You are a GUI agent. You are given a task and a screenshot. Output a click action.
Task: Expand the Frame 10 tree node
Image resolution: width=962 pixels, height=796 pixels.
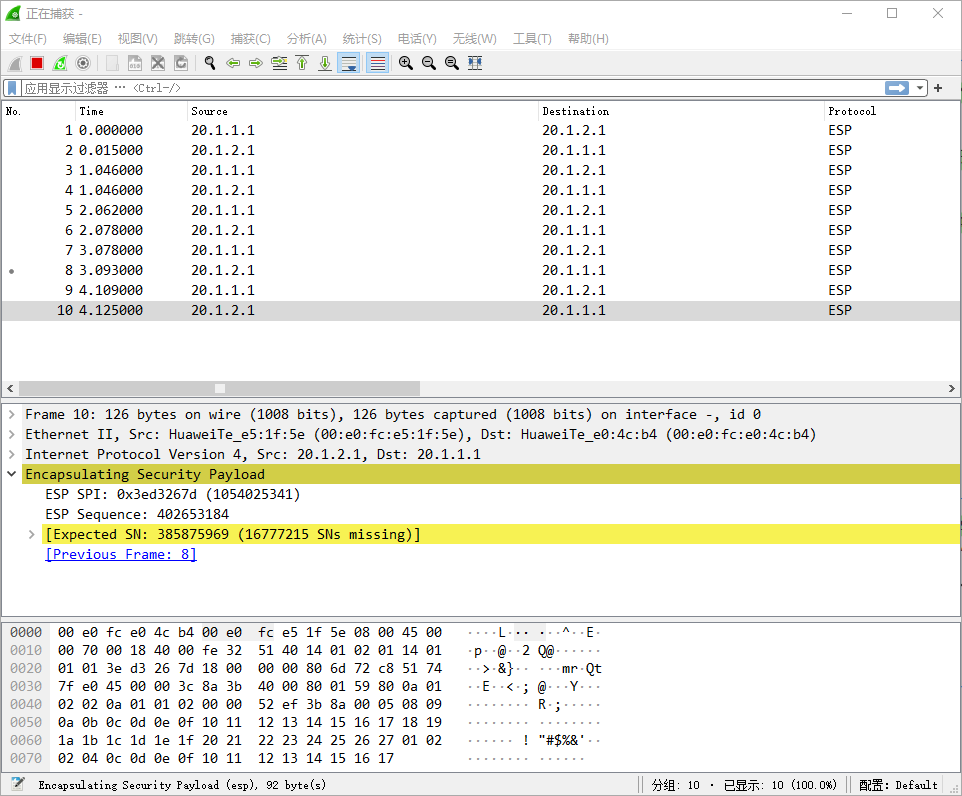pyautogui.click(x=12, y=415)
